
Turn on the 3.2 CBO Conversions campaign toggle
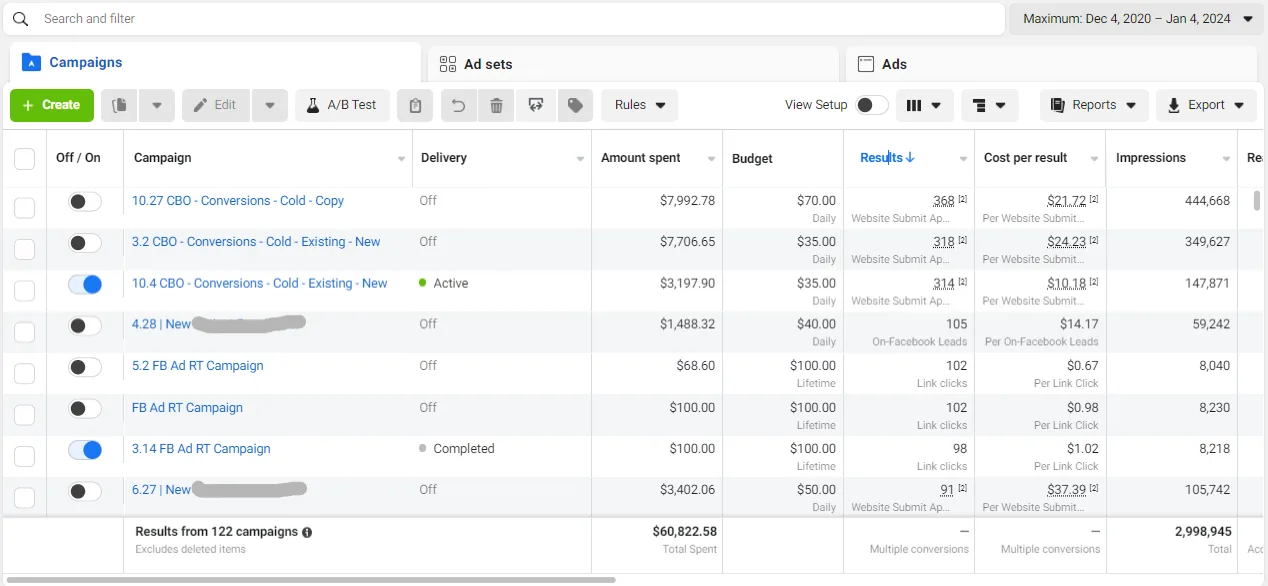pos(85,242)
